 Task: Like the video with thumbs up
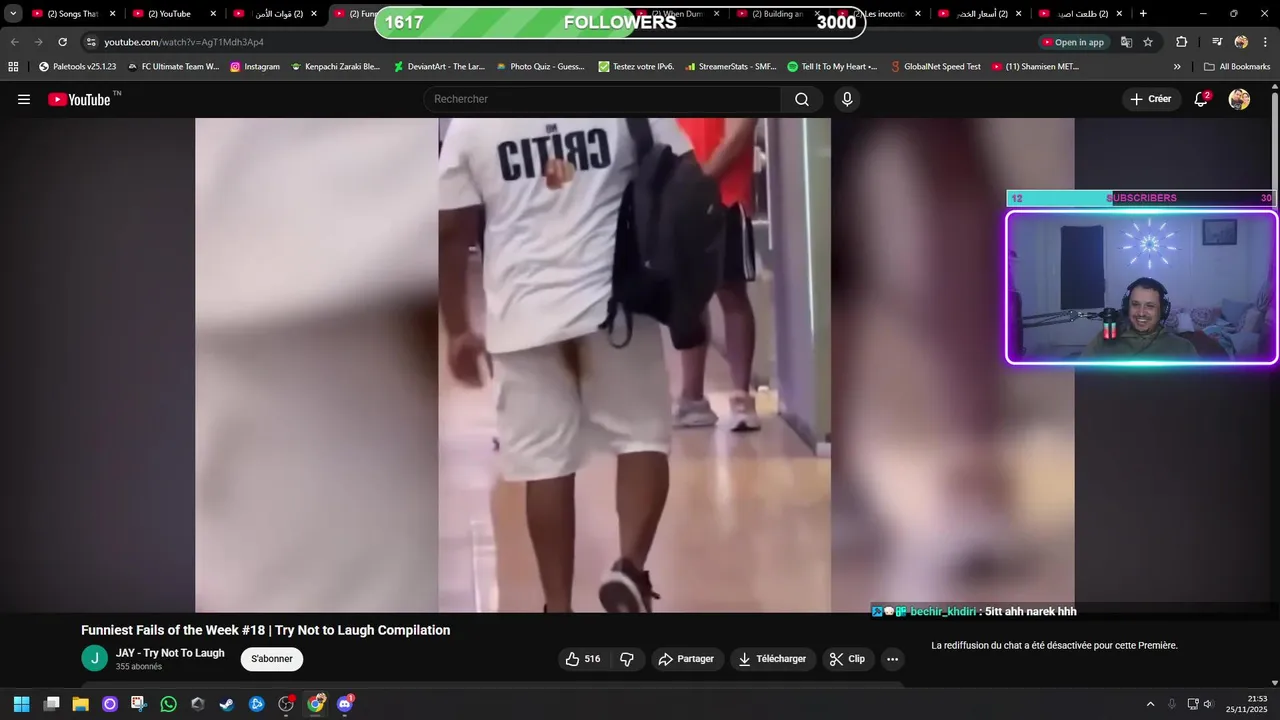[x=582, y=659]
